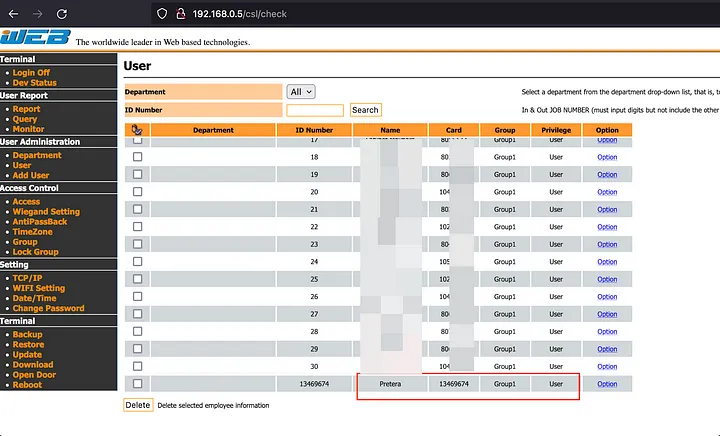Go to Wiegand Setting in sidebar
The width and height of the screenshot is (720, 436).
point(46,211)
